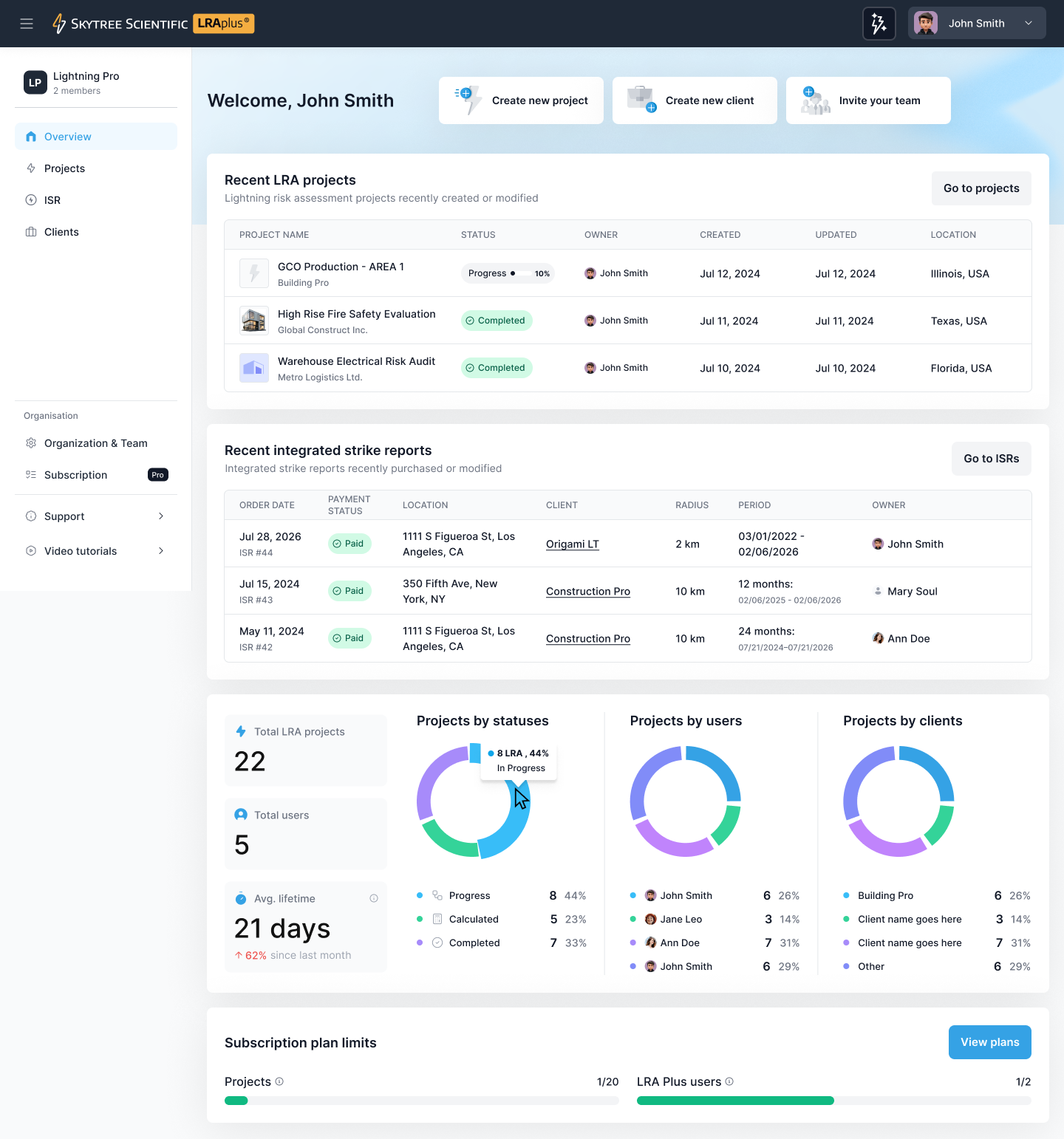Click the Completed status badge for Warehouse audit

(x=497, y=368)
